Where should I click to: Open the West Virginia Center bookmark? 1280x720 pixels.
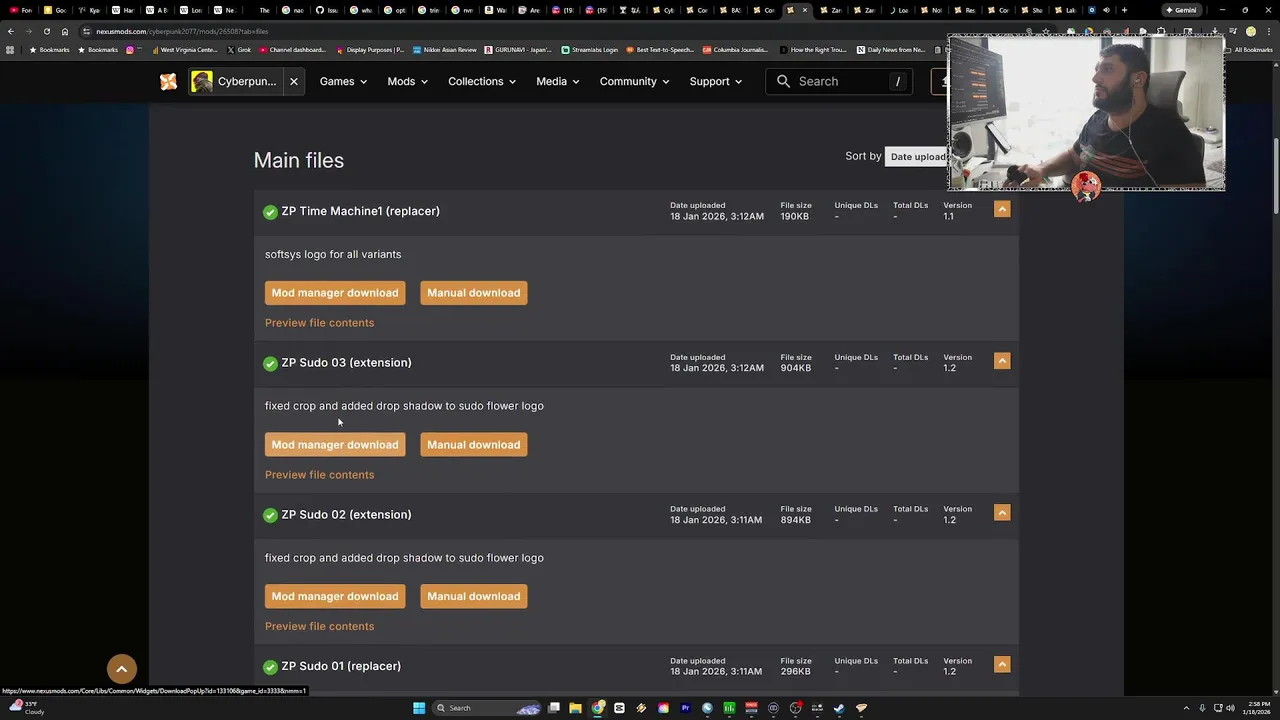(x=184, y=50)
